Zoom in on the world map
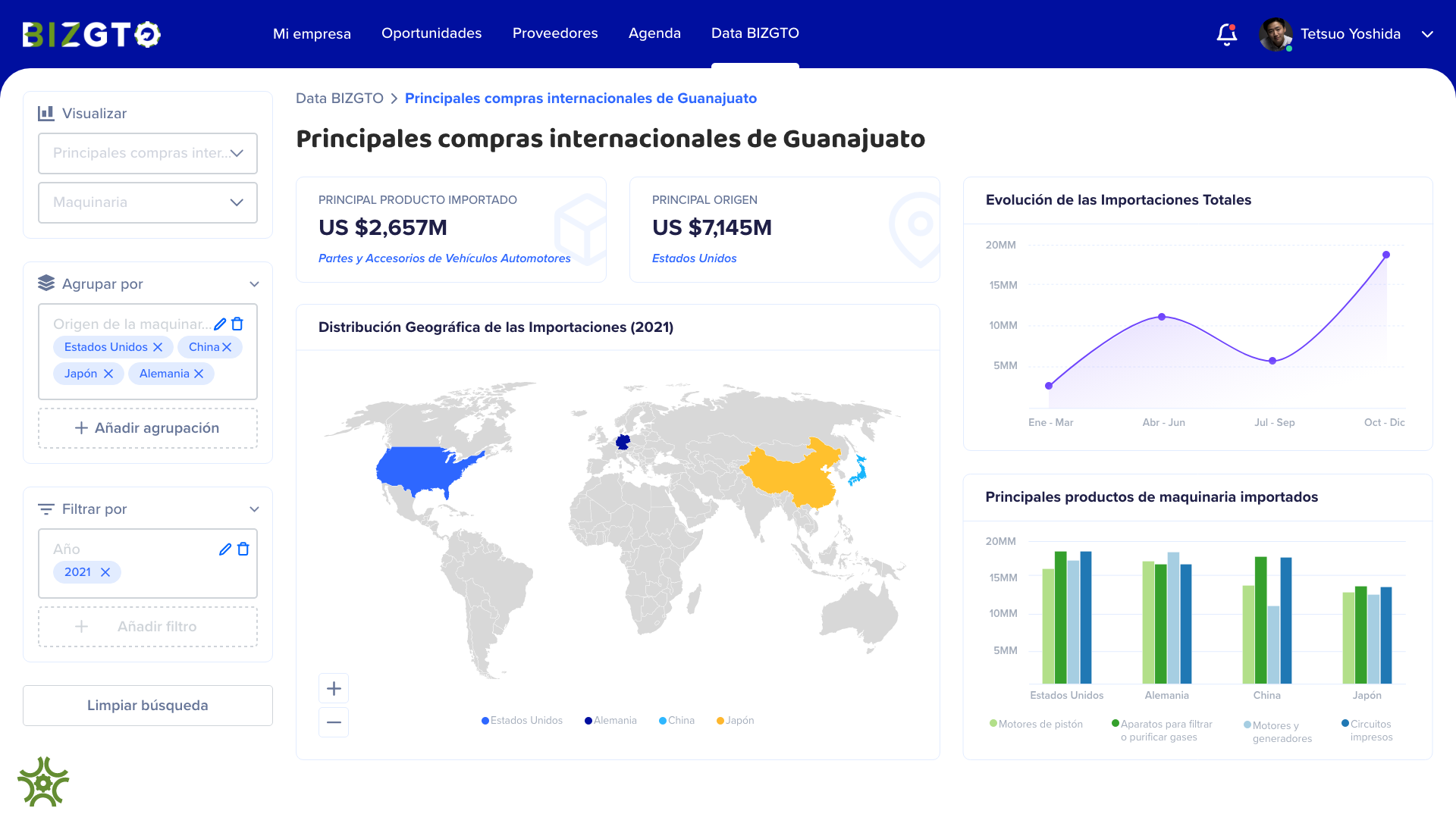Screen dimensions: 1456x817 (333, 687)
